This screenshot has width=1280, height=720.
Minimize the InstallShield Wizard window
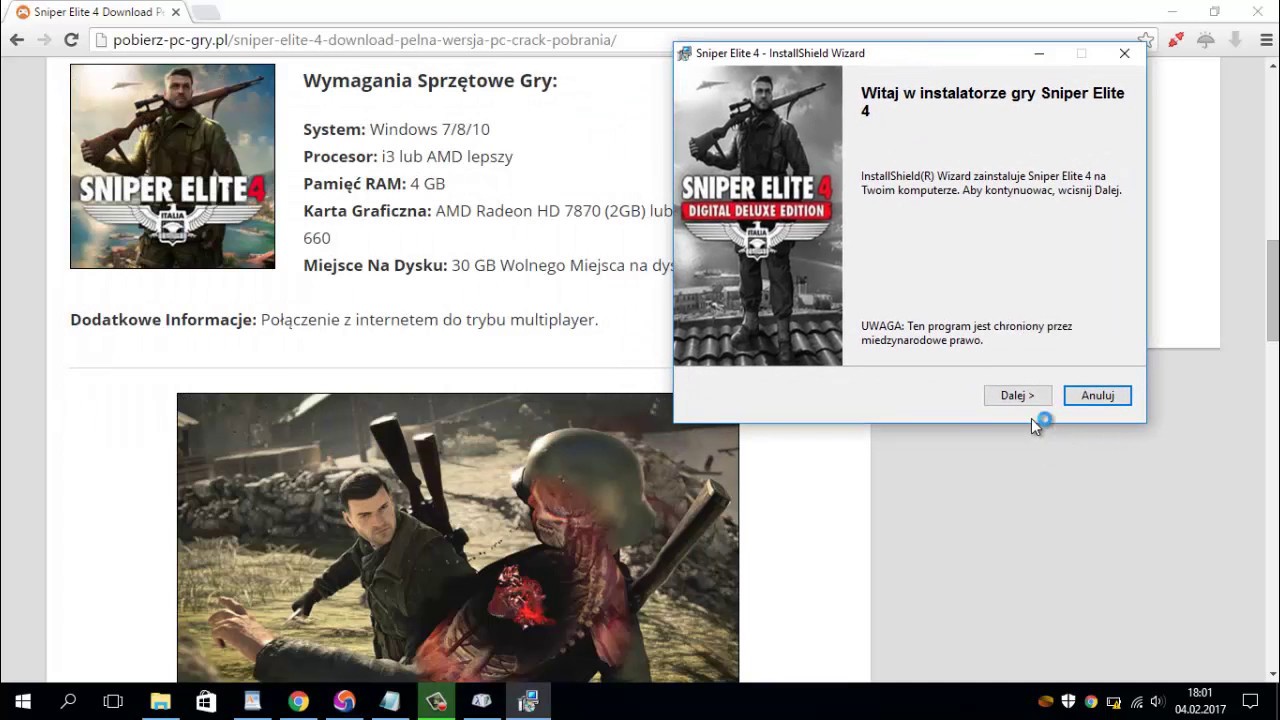pos(1039,53)
